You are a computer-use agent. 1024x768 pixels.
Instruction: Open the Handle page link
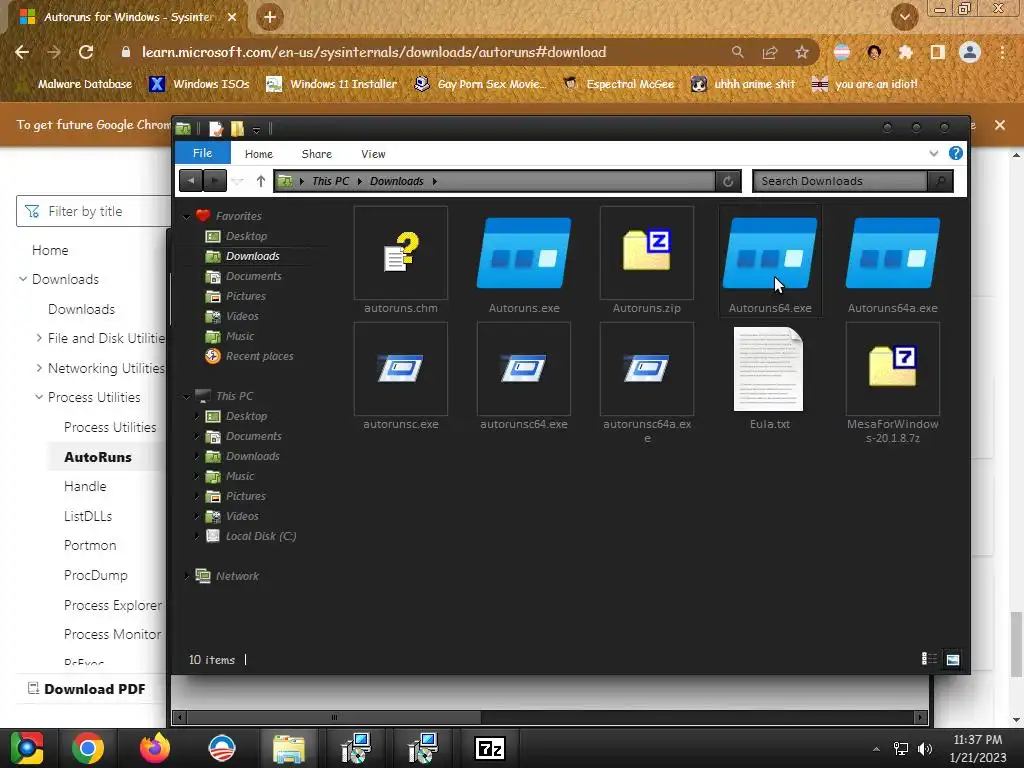[85, 487]
